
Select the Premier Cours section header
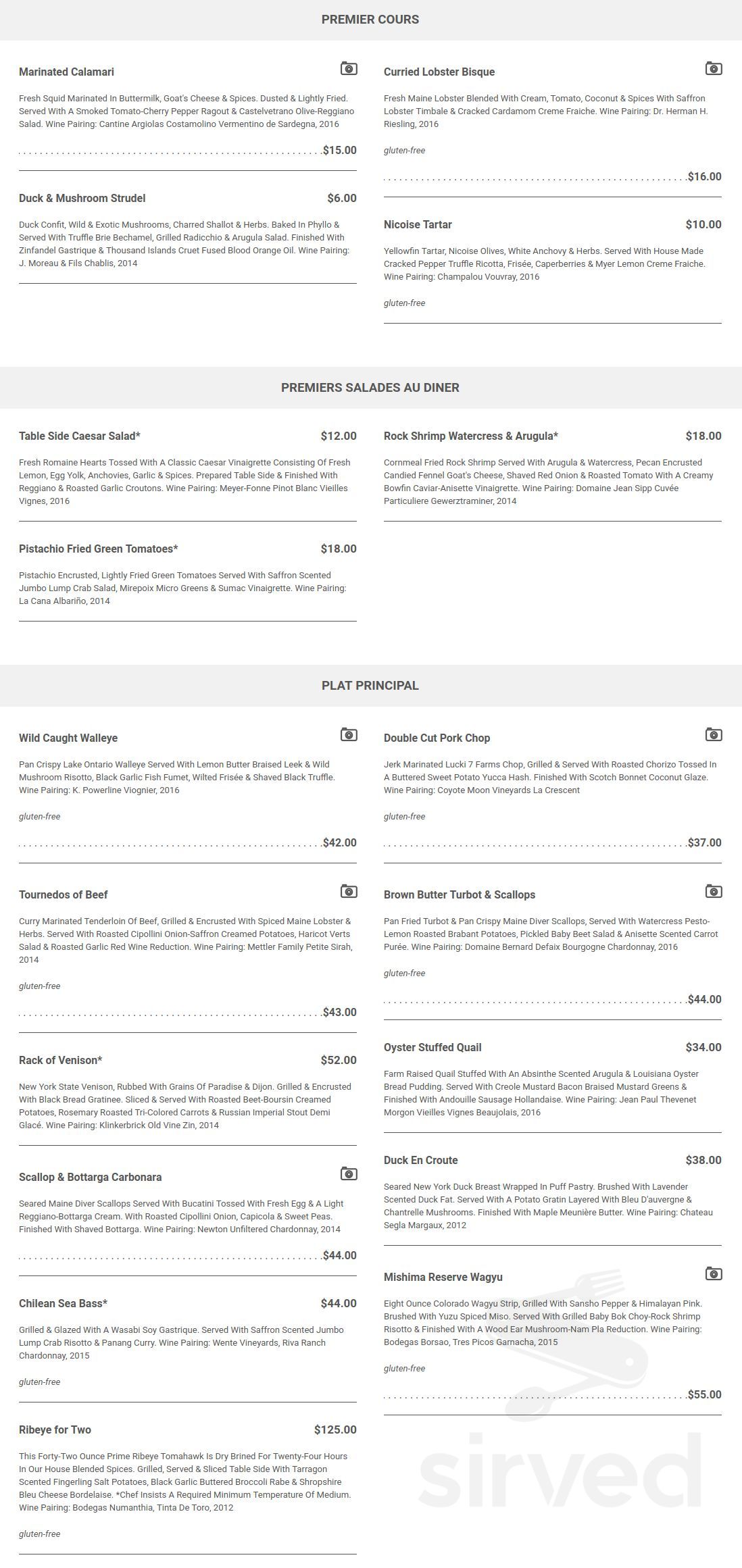click(x=370, y=20)
